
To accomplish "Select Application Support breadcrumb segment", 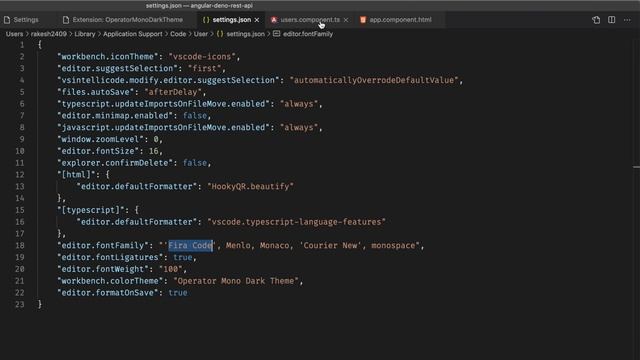I will 133,34.
